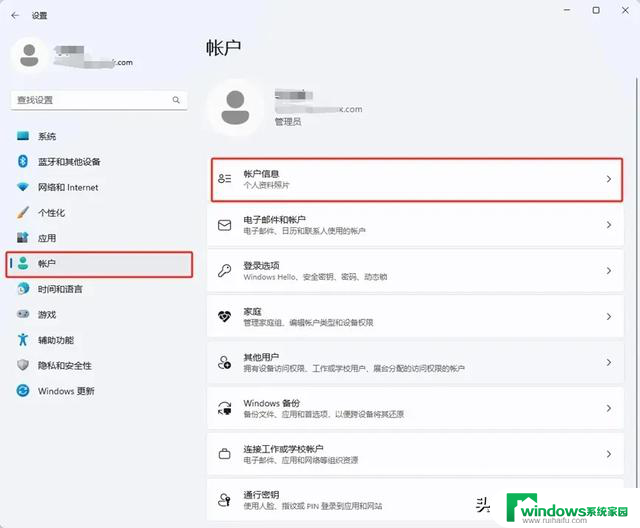
Task: Click the 游戏 controller icon
Action: [x=23, y=314]
